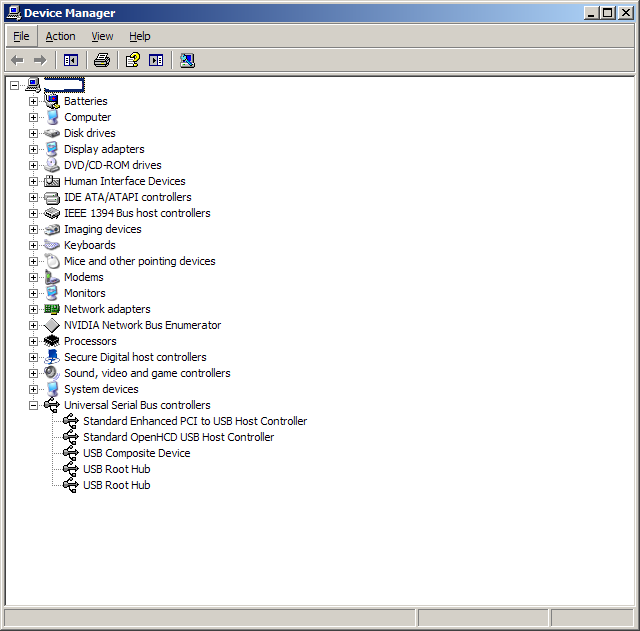640x631 pixels.
Task: Click the Universal Serial Bus controllers icon
Action: point(52,405)
